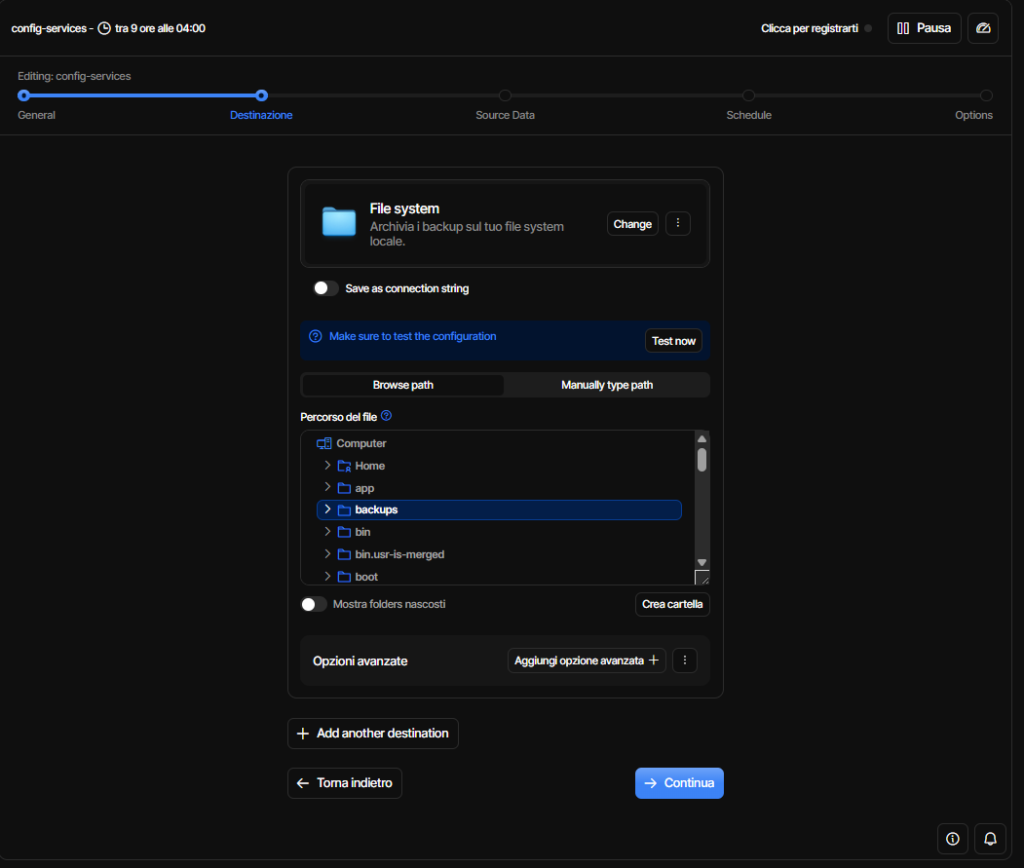Image resolution: width=1024 pixels, height=868 pixels.
Task: Expand the Home folder
Action: point(327,465)
